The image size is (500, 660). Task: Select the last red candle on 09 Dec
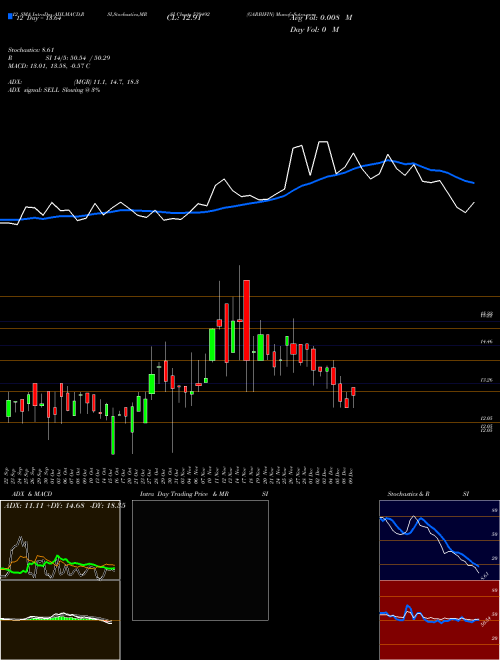pyautogui.click(x=354, y=391)
